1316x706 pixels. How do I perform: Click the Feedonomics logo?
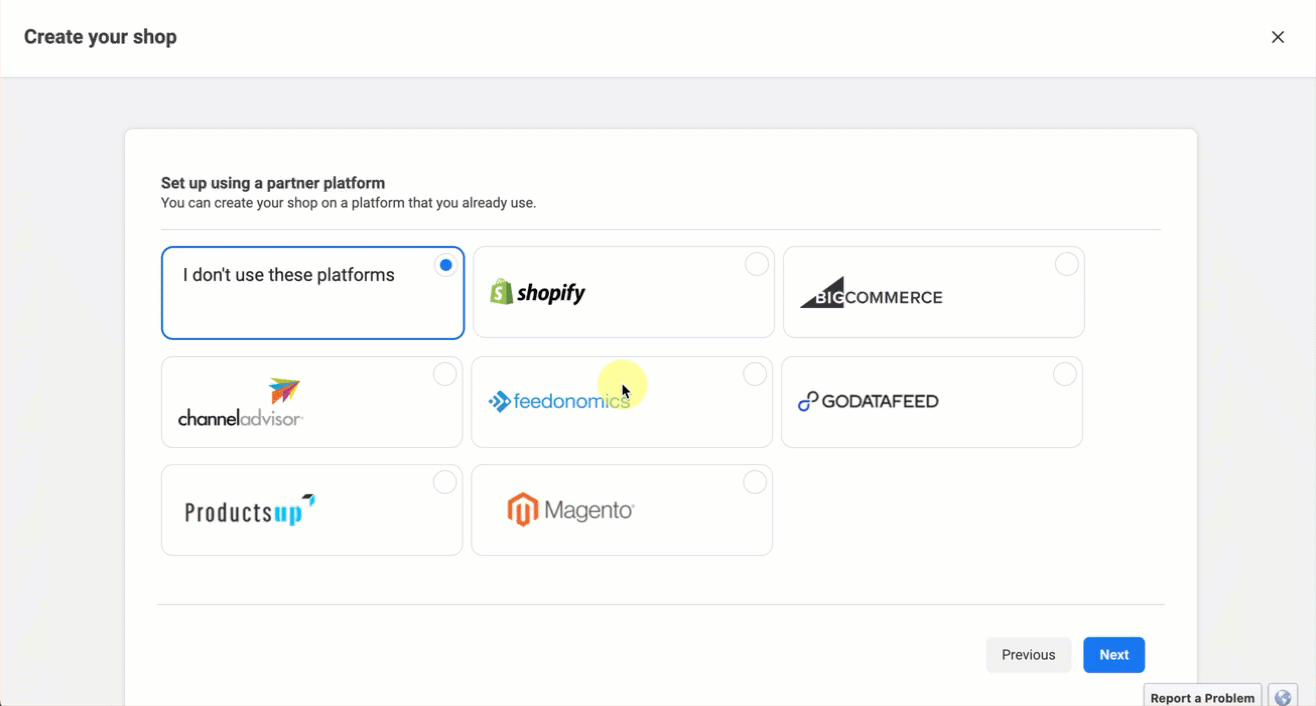coord(558,402)
